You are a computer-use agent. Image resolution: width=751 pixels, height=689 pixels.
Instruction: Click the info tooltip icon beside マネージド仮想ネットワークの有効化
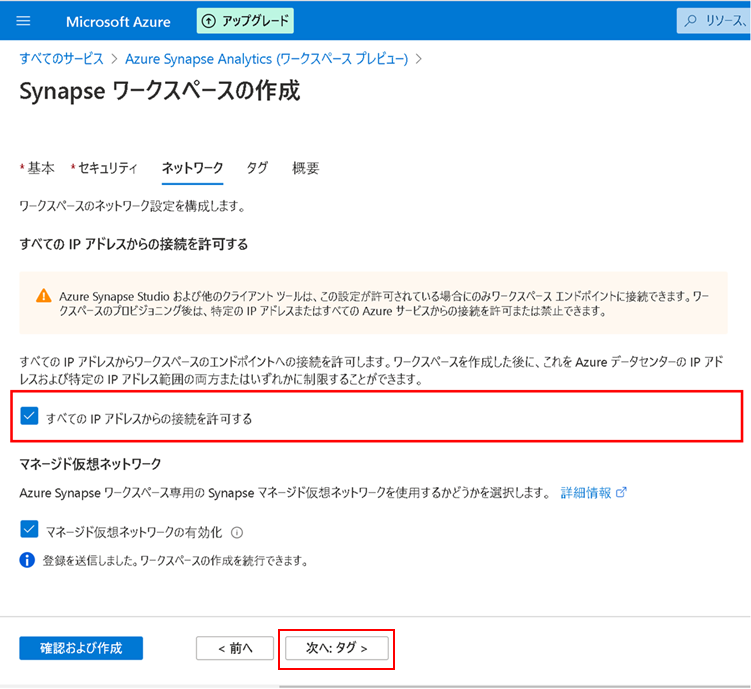click(237, 533)
